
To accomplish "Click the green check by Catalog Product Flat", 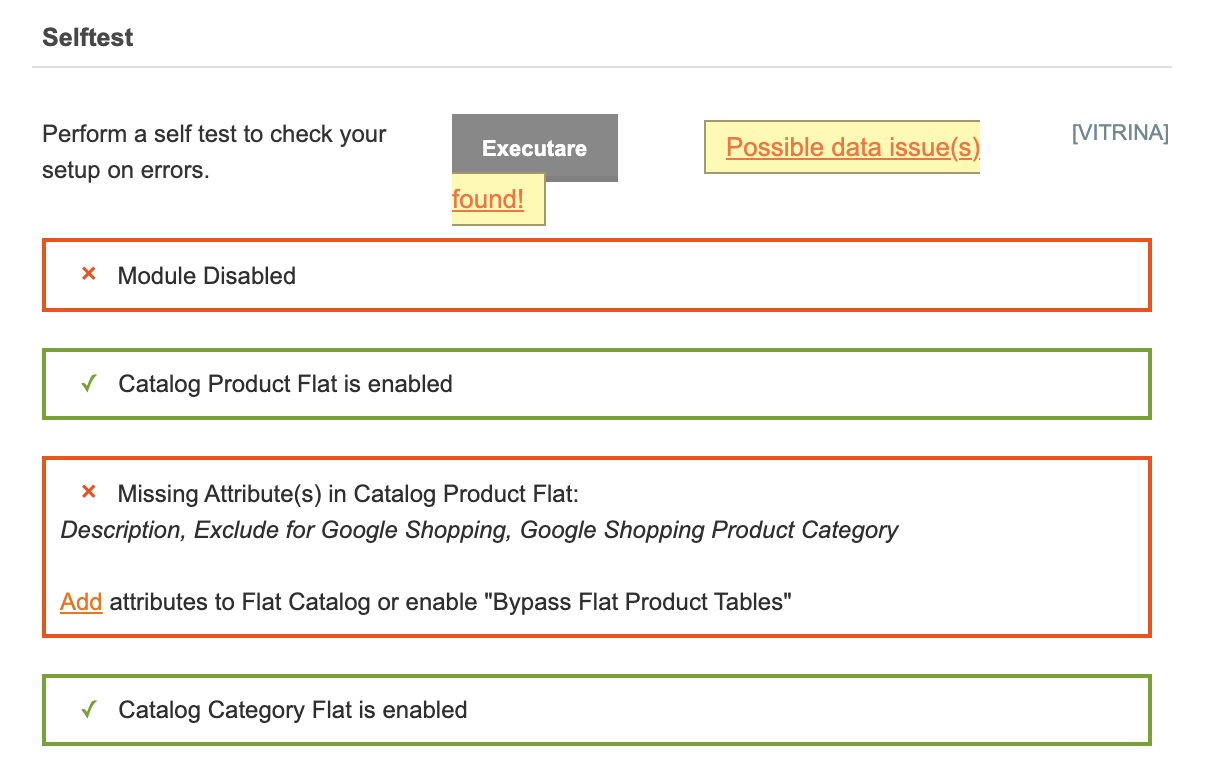I will coord(88,383).
